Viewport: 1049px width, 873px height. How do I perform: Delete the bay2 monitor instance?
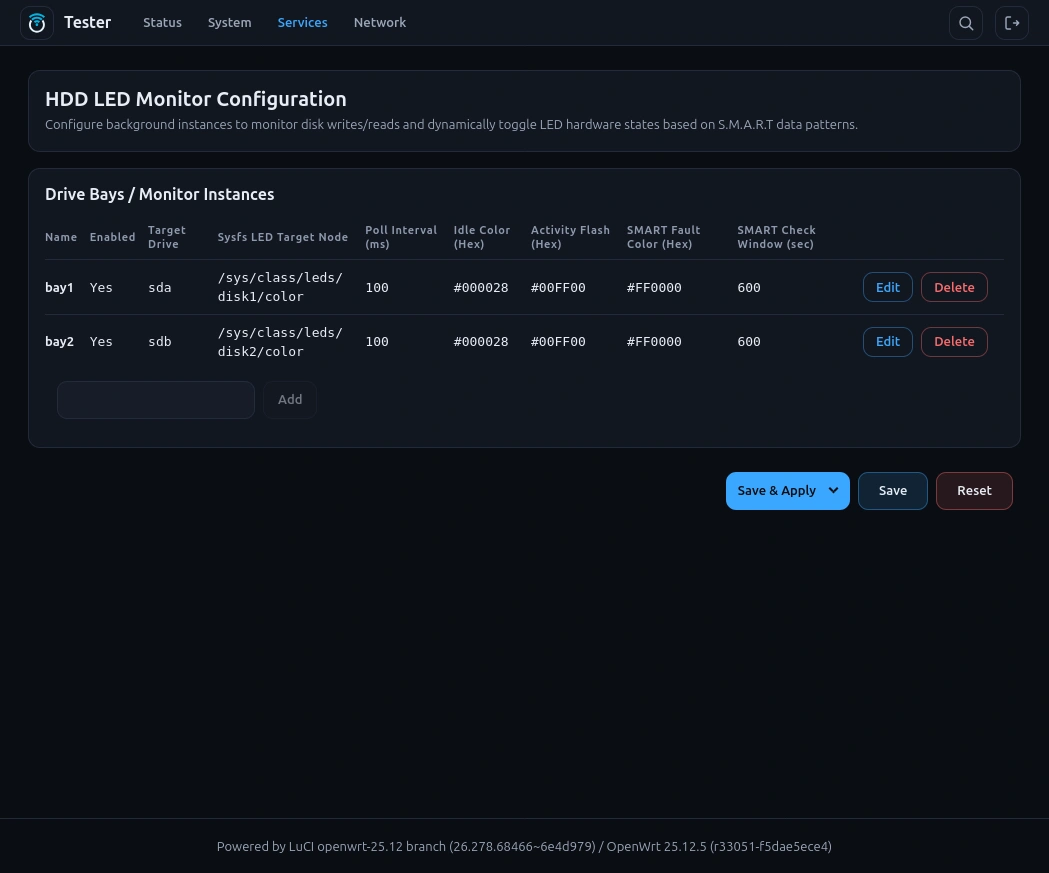954,342
